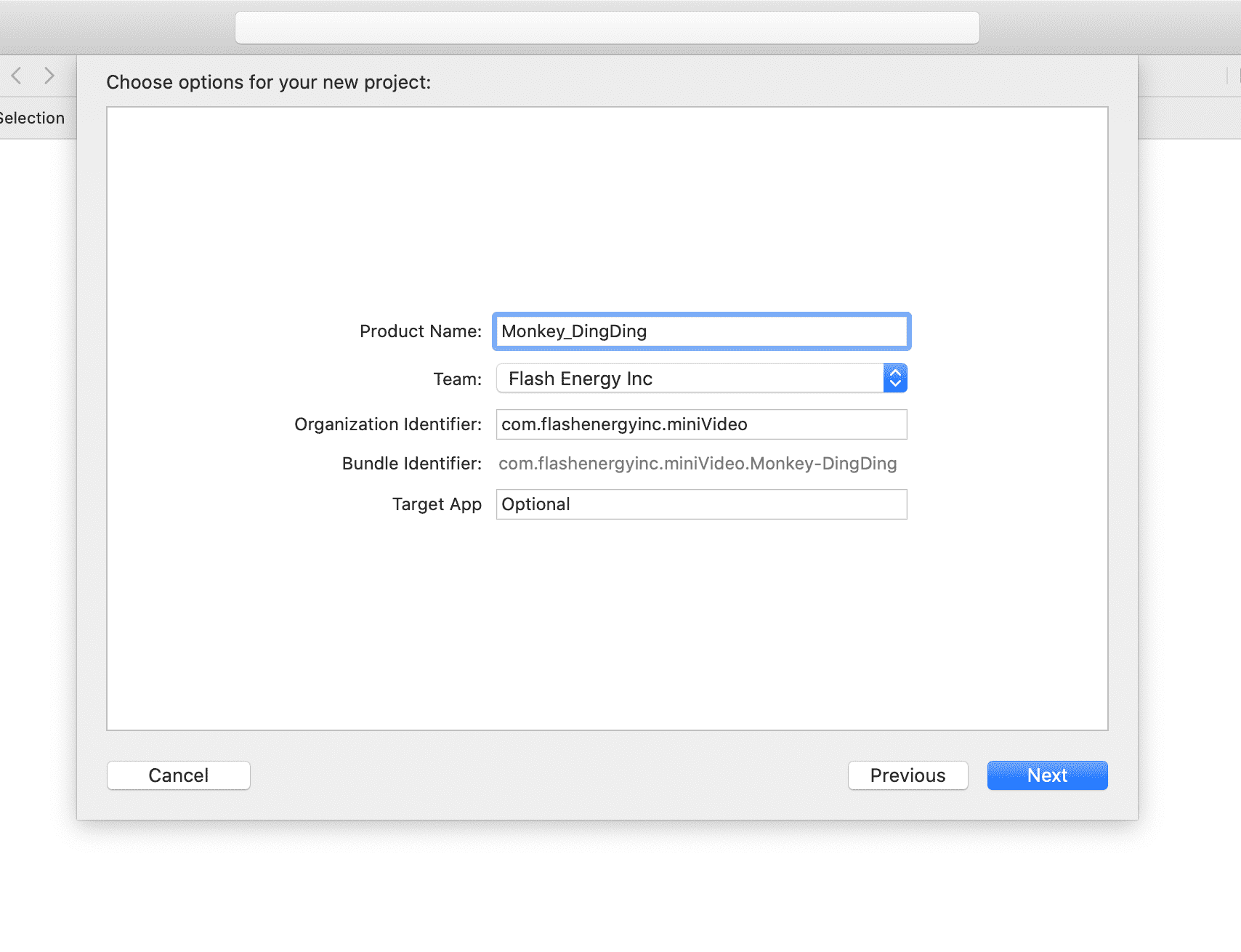Click the Bundle Identifier label
The image size is (1241, 952).
click(x=412, y=464)
